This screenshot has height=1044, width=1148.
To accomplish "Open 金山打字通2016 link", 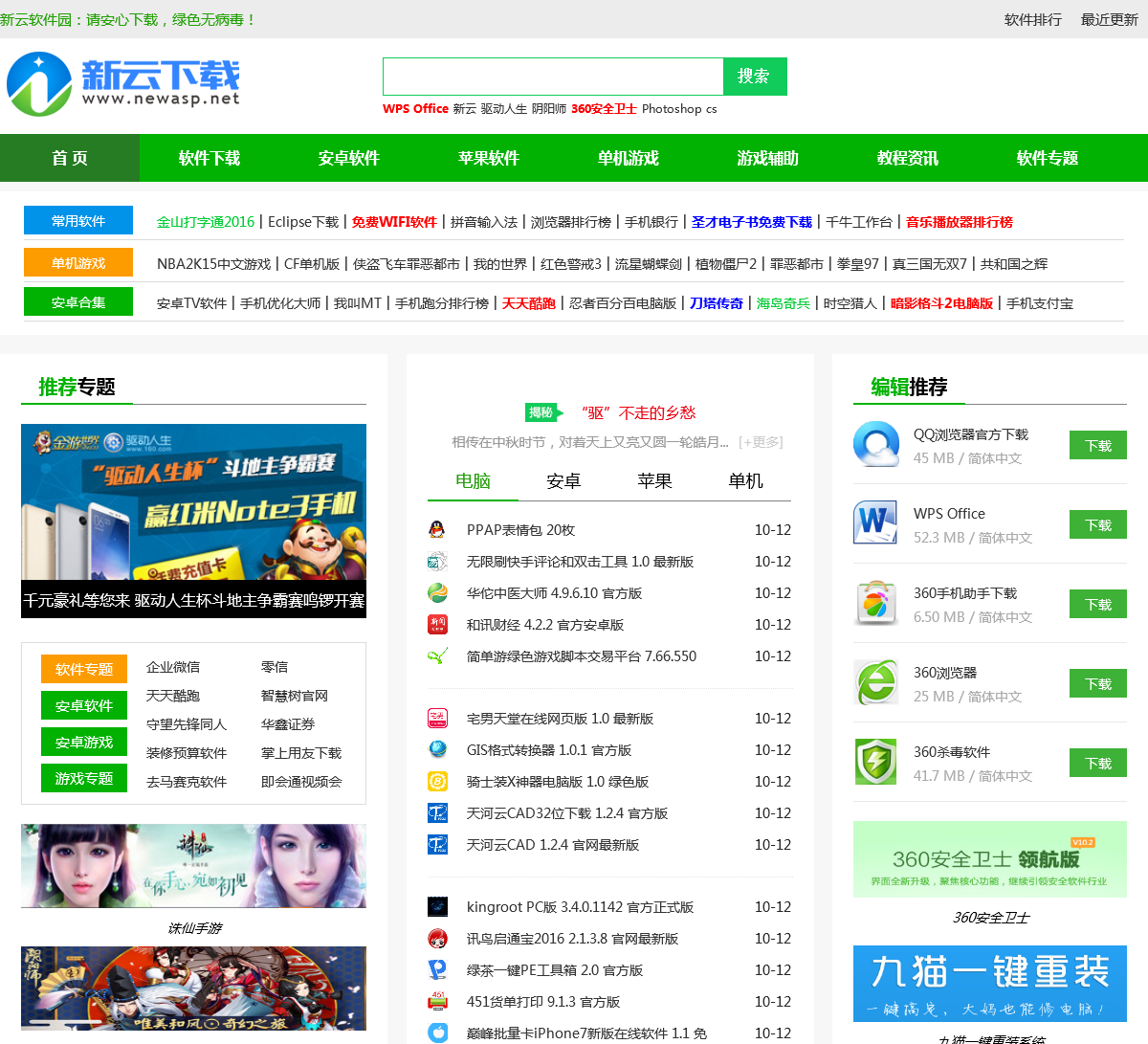I will pyautogui.click(x=206, y=222).
